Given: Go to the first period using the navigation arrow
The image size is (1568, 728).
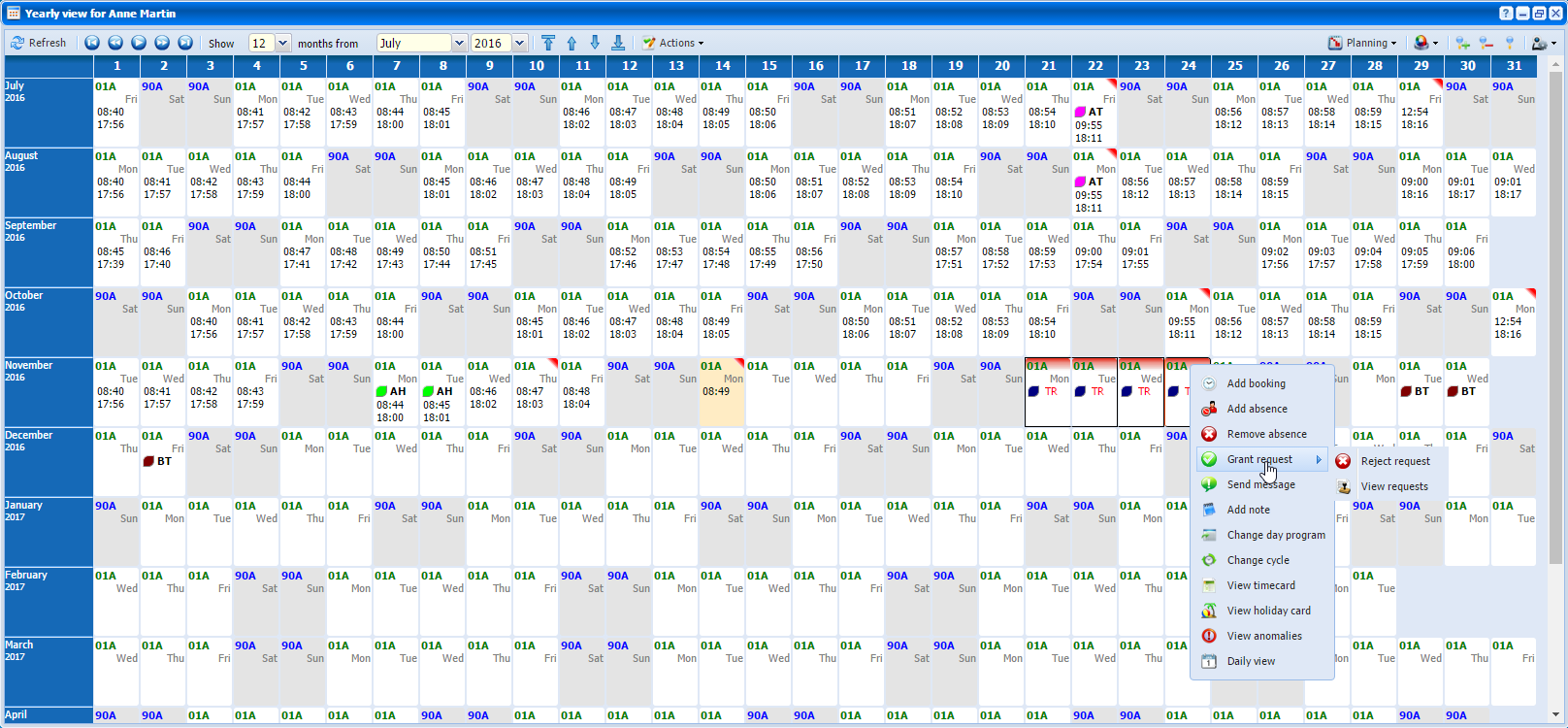Looking at the screenshot, I should point(92,43).
